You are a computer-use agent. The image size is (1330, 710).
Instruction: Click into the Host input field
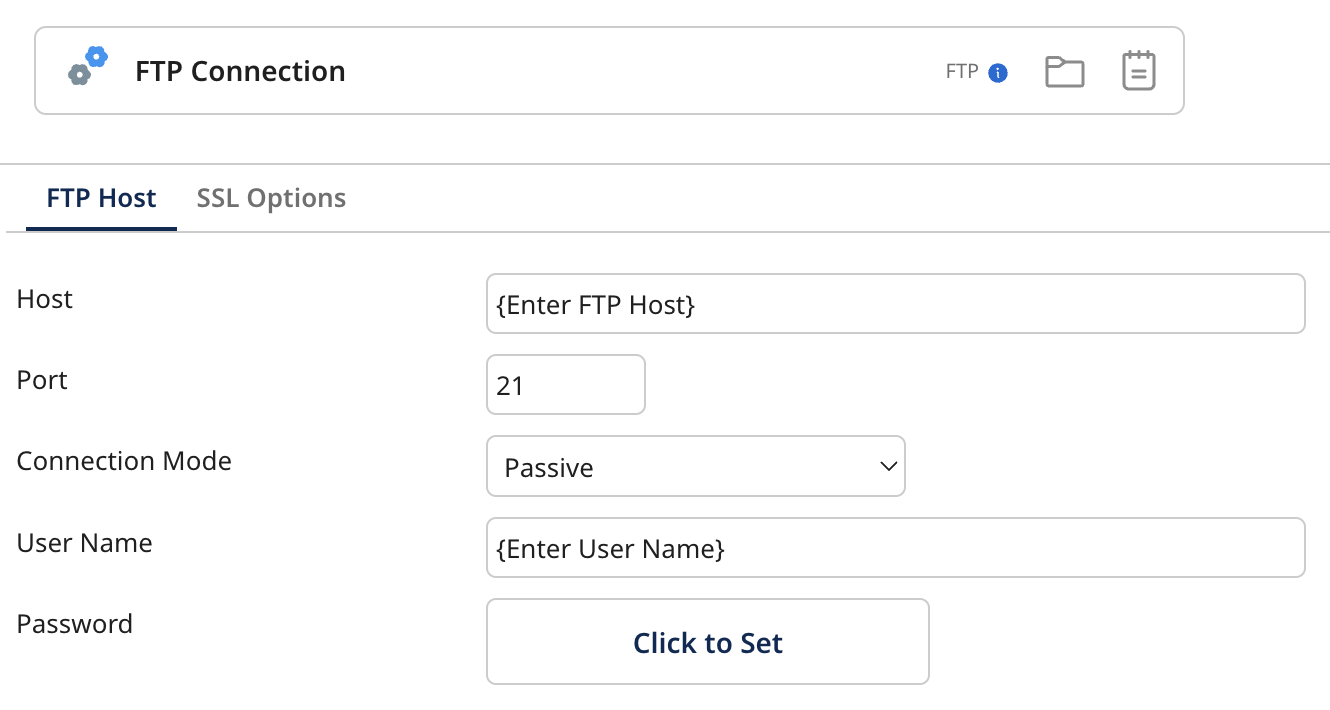pyautogui.click(x=895, y=303)
